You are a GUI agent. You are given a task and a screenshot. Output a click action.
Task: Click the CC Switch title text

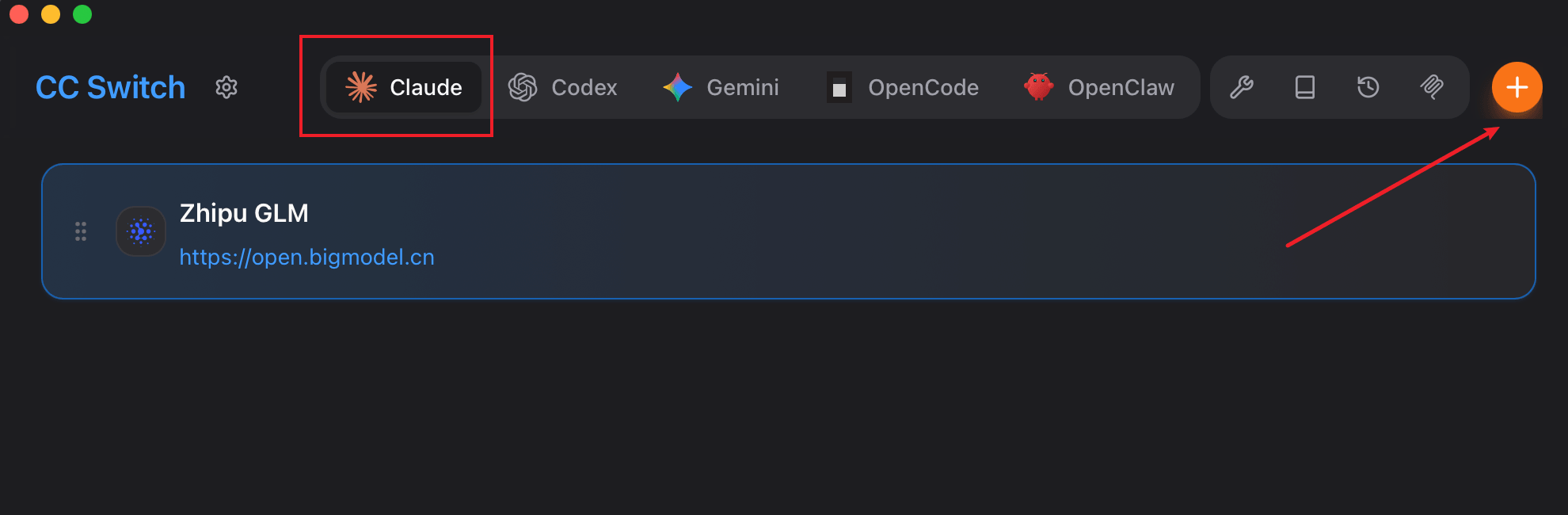click(x=111, y=87)
